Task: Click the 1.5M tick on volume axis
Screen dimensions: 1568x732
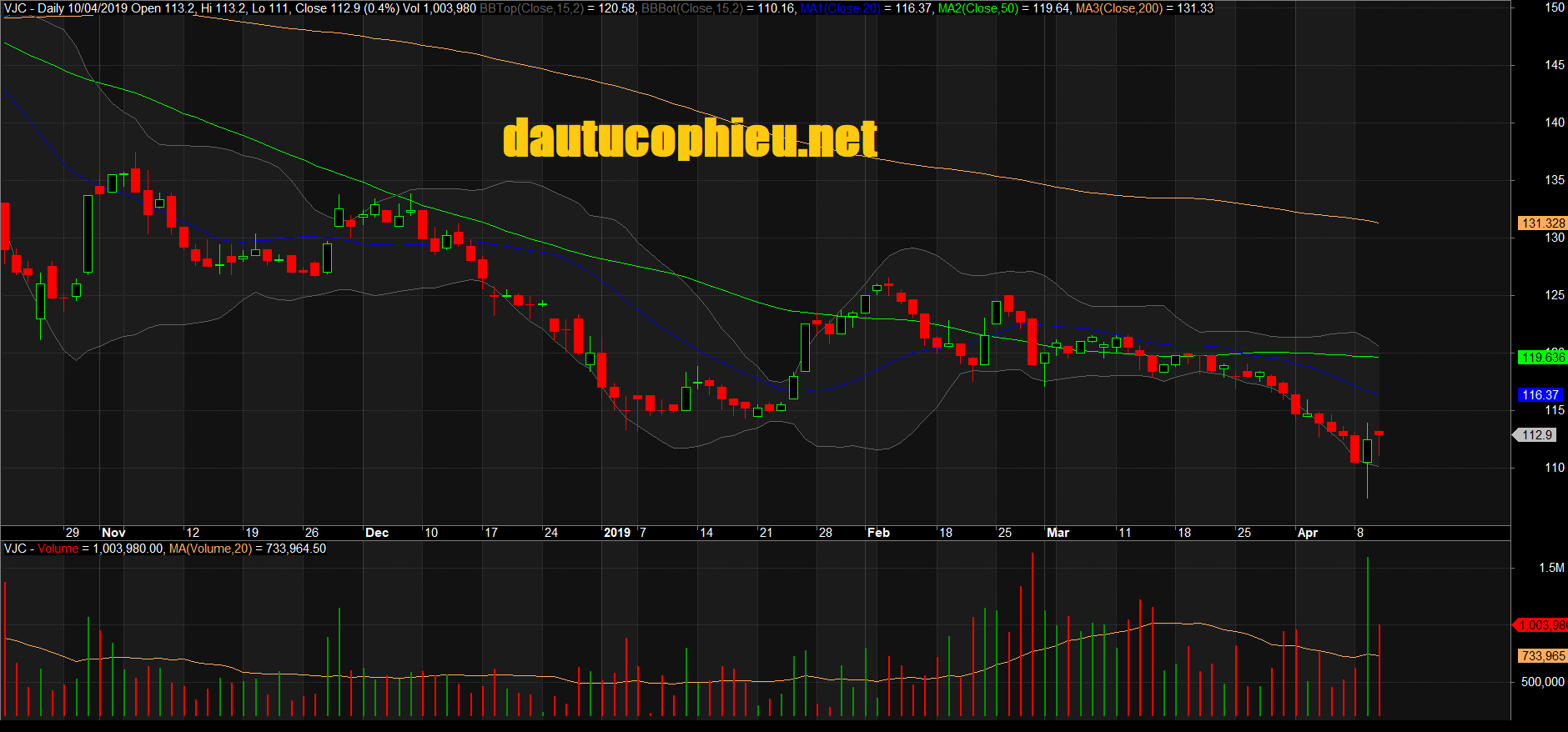Action: 1551,568
